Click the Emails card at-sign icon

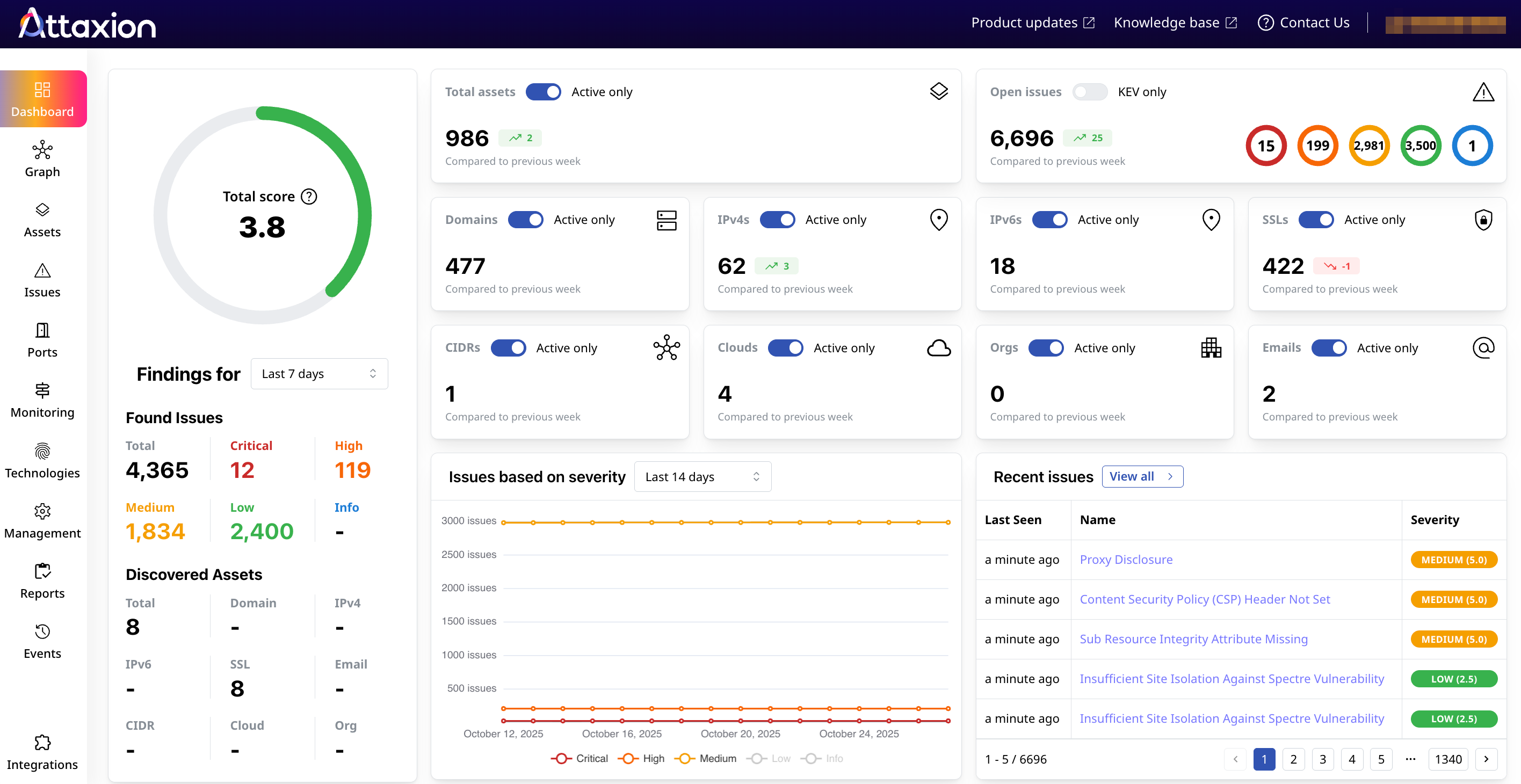(x=1483, y=348)
